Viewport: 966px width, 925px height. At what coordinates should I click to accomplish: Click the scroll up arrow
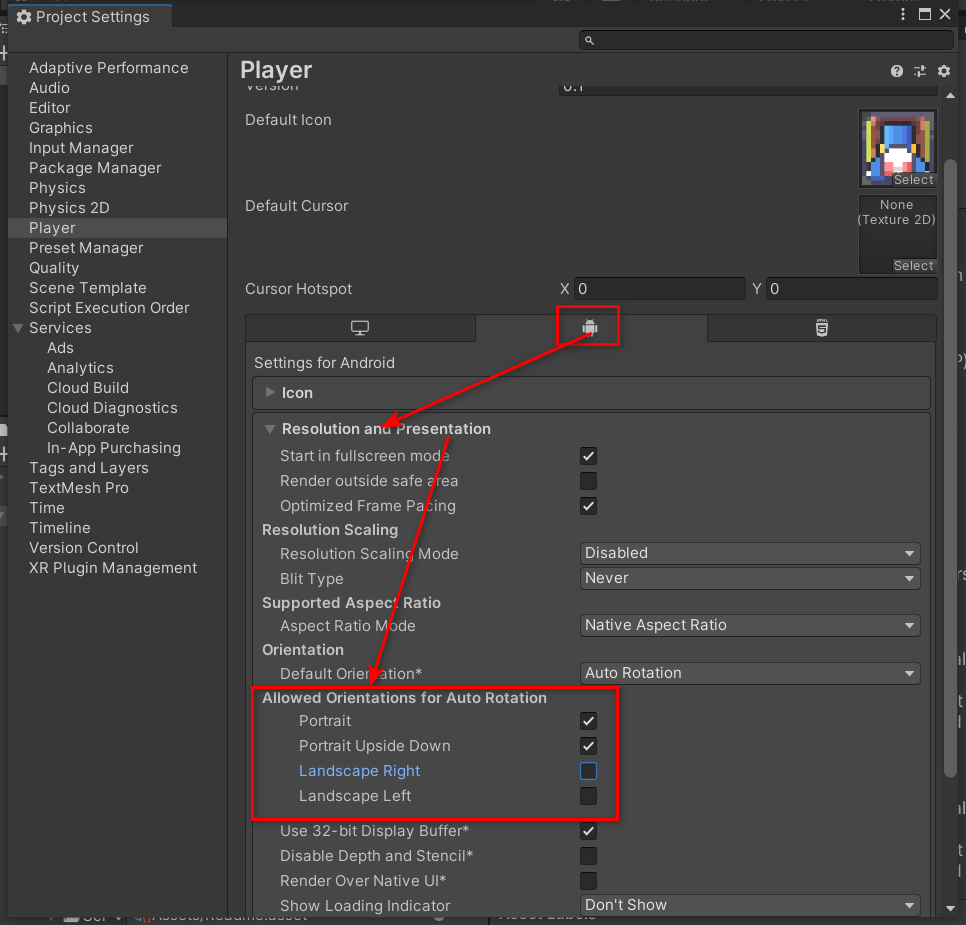point(951,96)
